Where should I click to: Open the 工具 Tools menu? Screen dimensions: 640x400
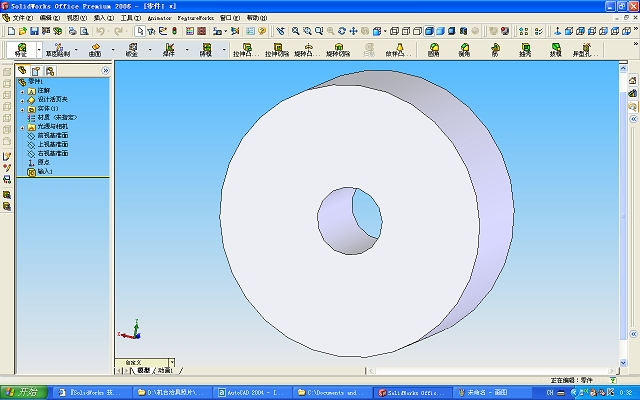(131, 18)
